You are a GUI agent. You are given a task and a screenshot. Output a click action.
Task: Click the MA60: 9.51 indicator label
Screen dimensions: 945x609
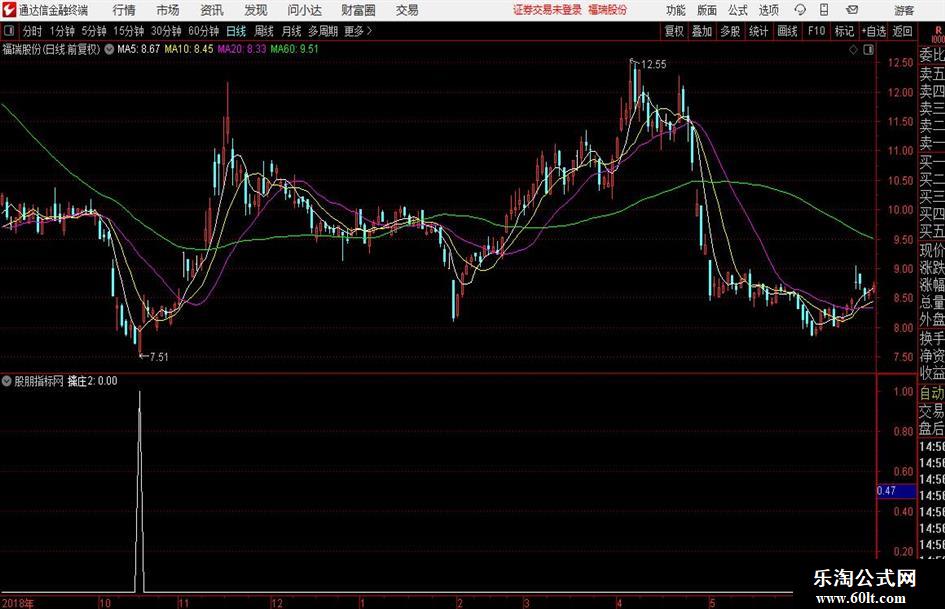(295, 49)
